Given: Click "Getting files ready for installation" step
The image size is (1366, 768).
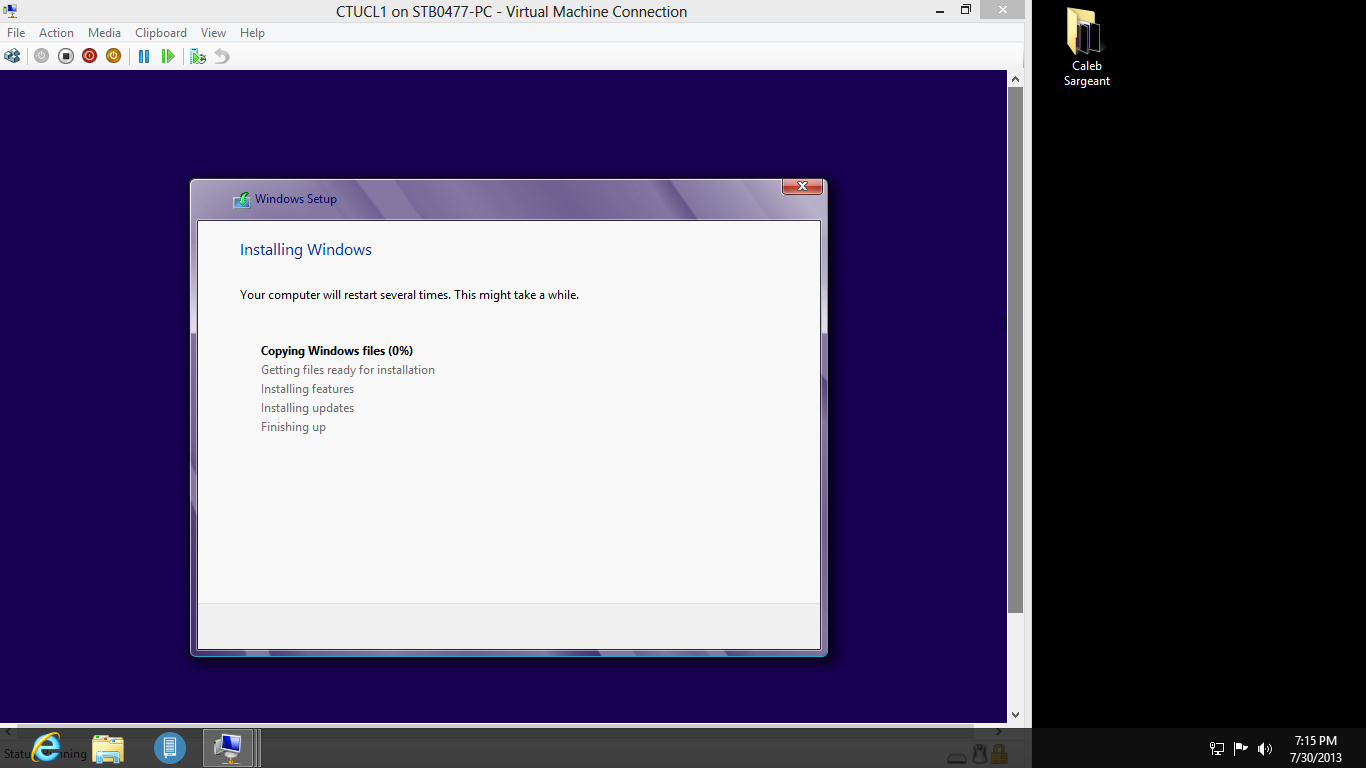Looking at the screenshot, I should tap(348, 370).
